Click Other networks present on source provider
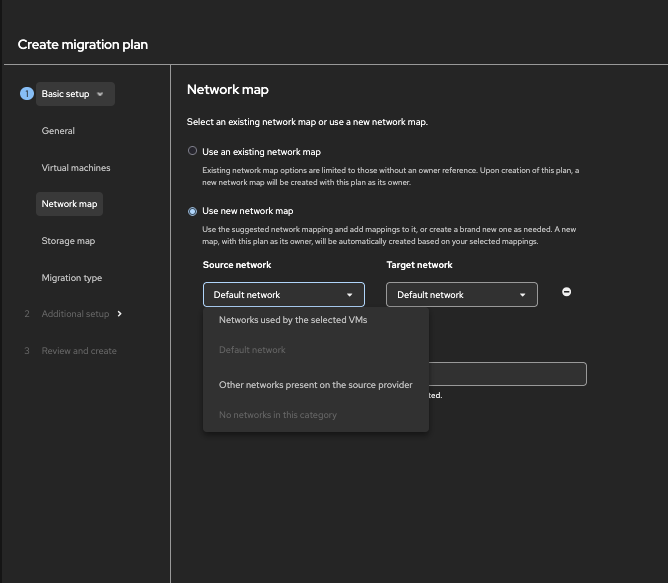The image size is (668, 583). [x=315, y=384]
